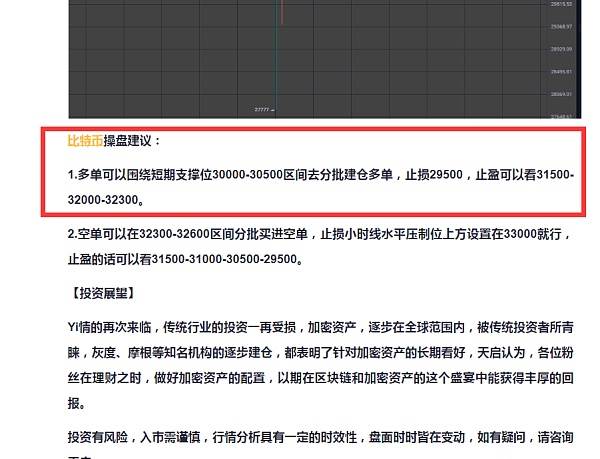
Task: Click the 【投资展望】 heading
Action: pyautogui.click(x=103, y=293)
